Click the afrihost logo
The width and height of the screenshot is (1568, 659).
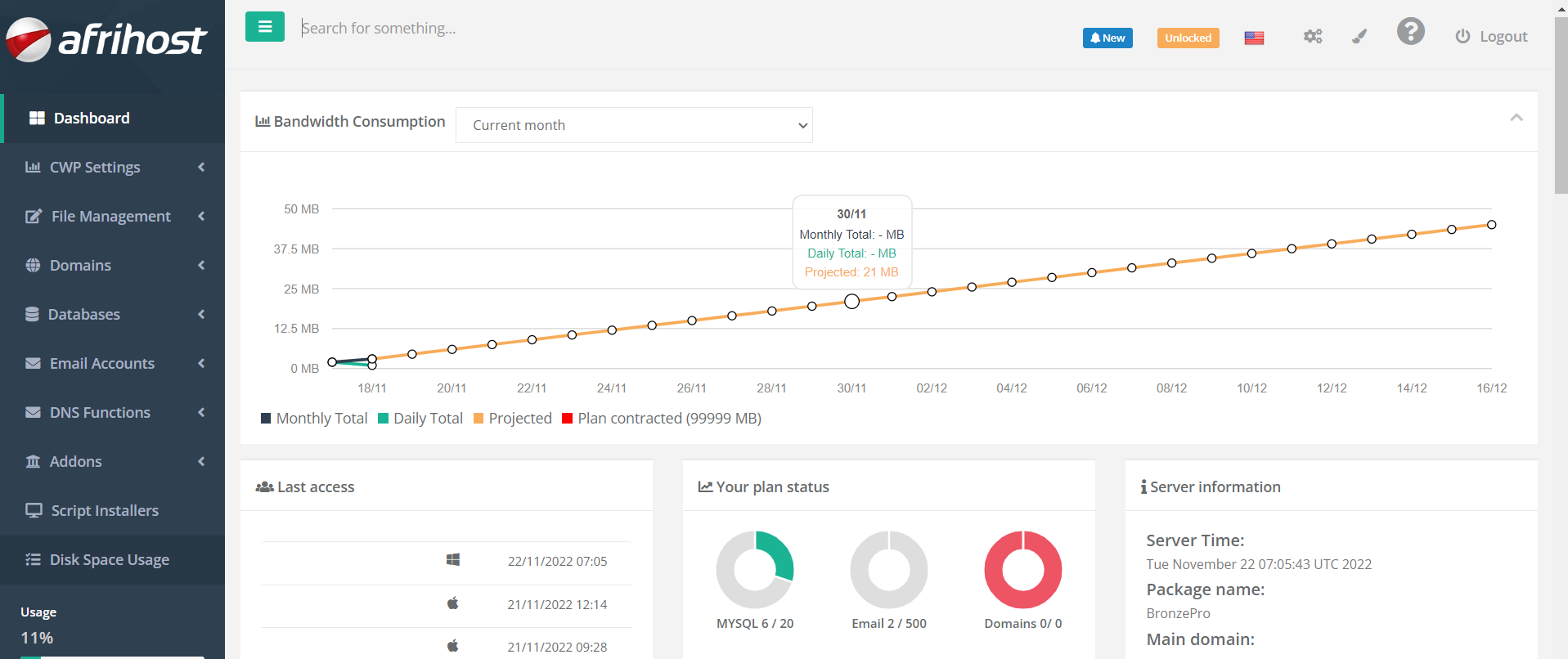[x=106, y=39]
